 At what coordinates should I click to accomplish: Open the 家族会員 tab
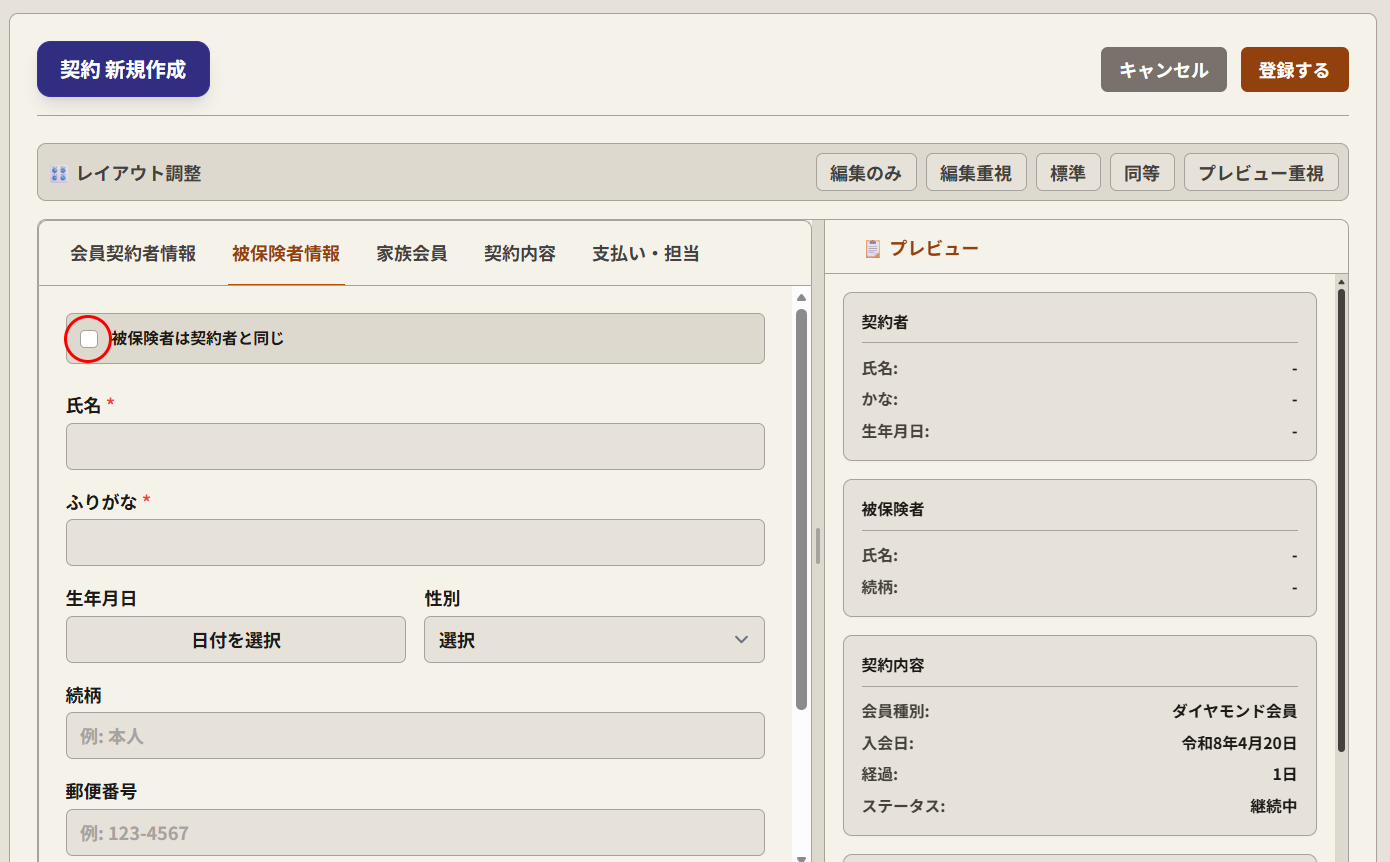pyautogui.click(x=412, y=254)
